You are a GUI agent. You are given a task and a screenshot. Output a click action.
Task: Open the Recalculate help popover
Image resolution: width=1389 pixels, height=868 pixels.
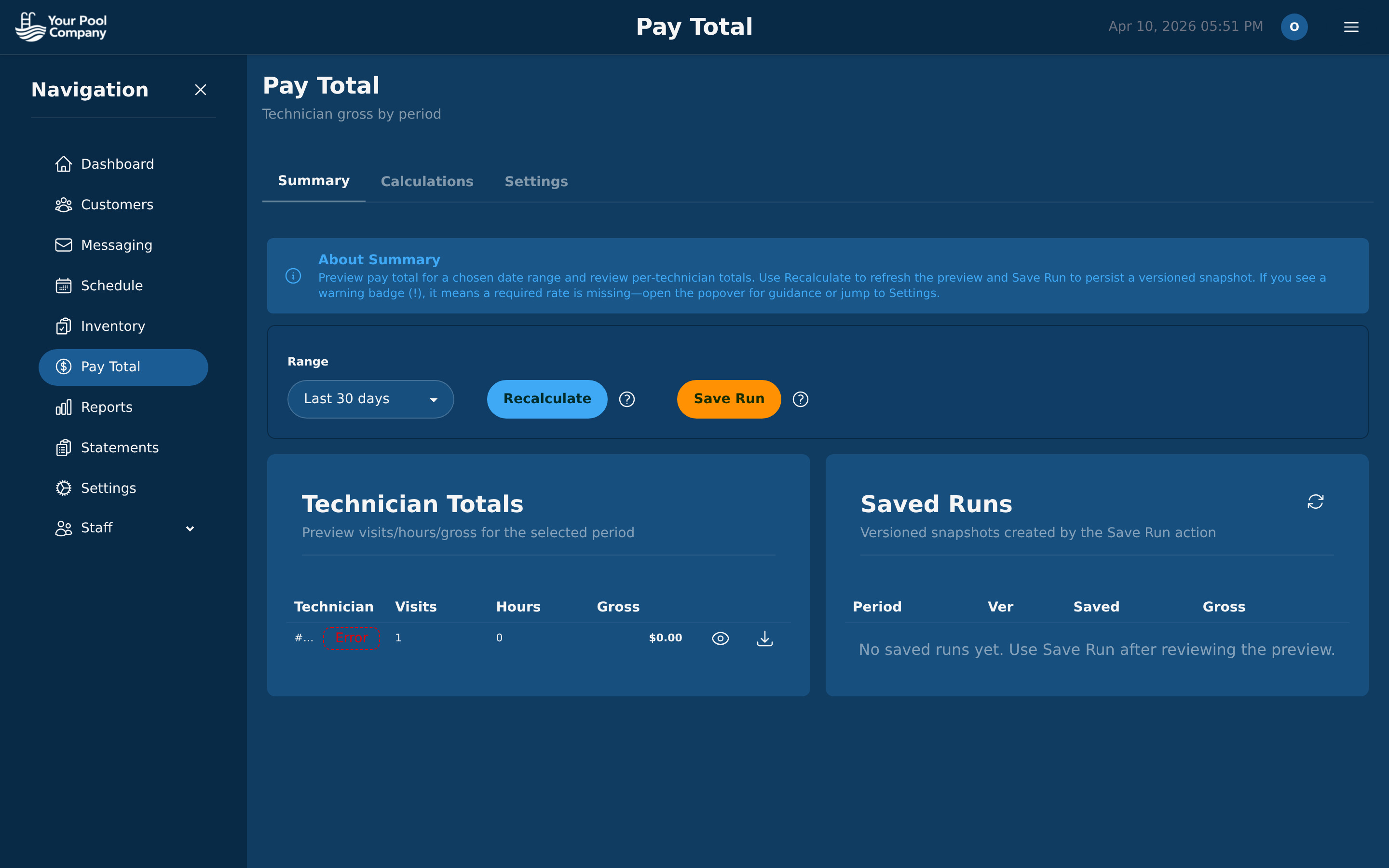click(627, 399)
